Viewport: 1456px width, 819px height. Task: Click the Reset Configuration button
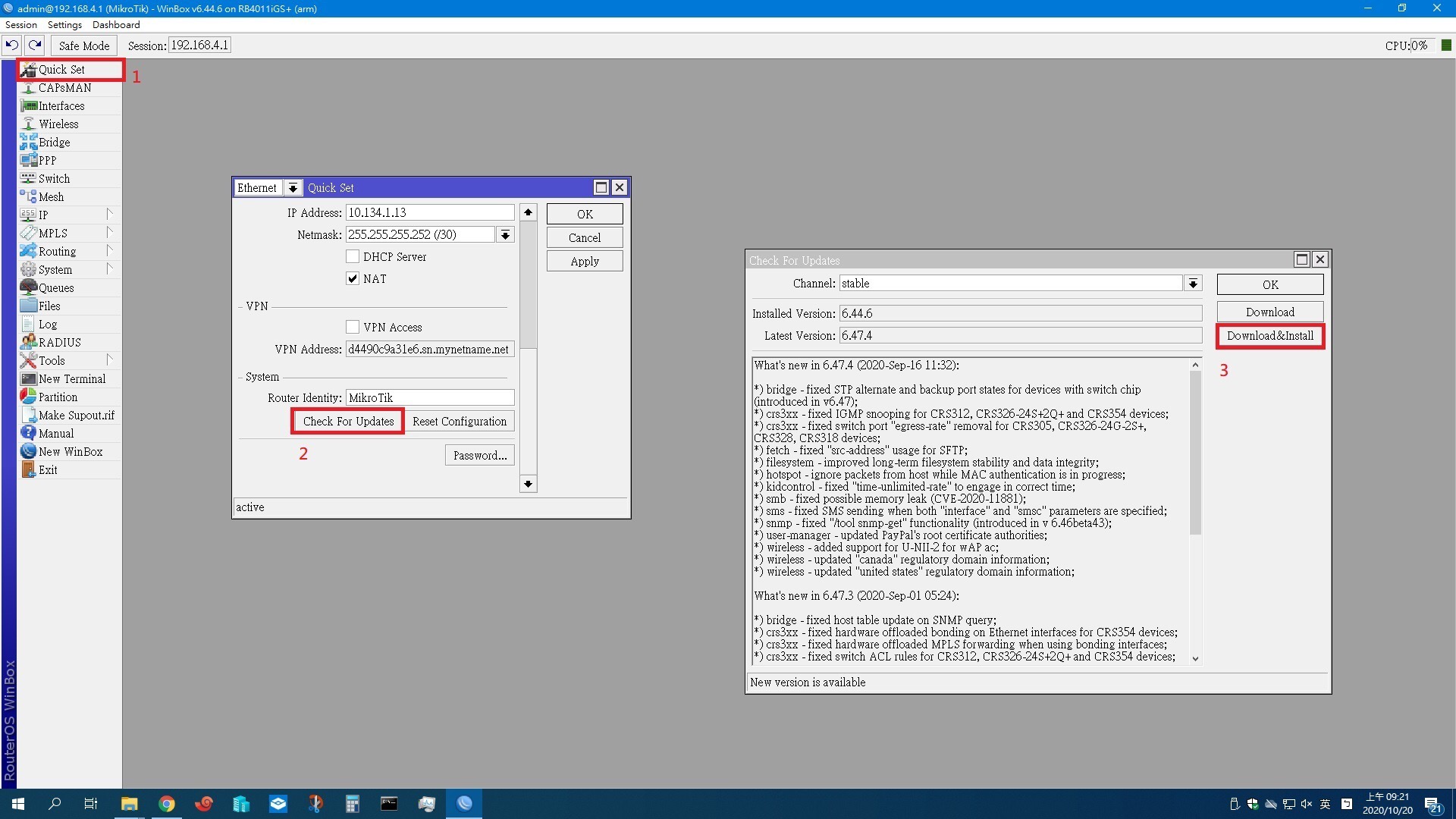460,422
